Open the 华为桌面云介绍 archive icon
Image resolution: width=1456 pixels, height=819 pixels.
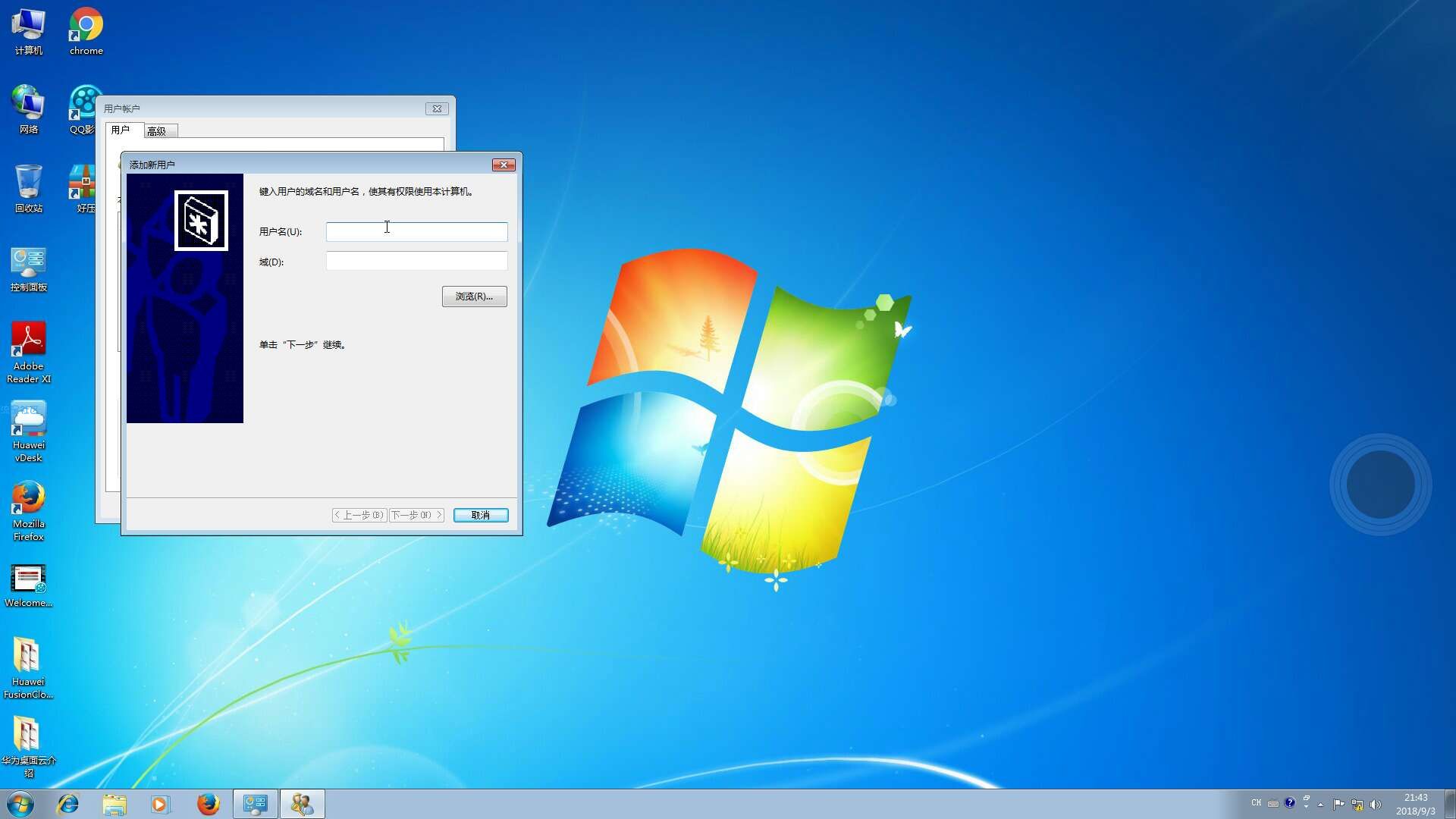pyautogui.click(x=29, y=747)
